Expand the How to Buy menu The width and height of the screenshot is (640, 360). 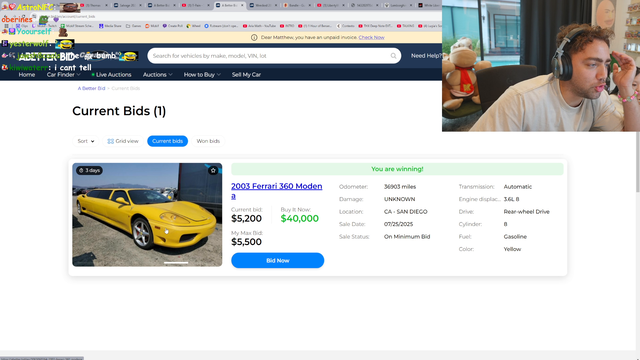point(202,75)
